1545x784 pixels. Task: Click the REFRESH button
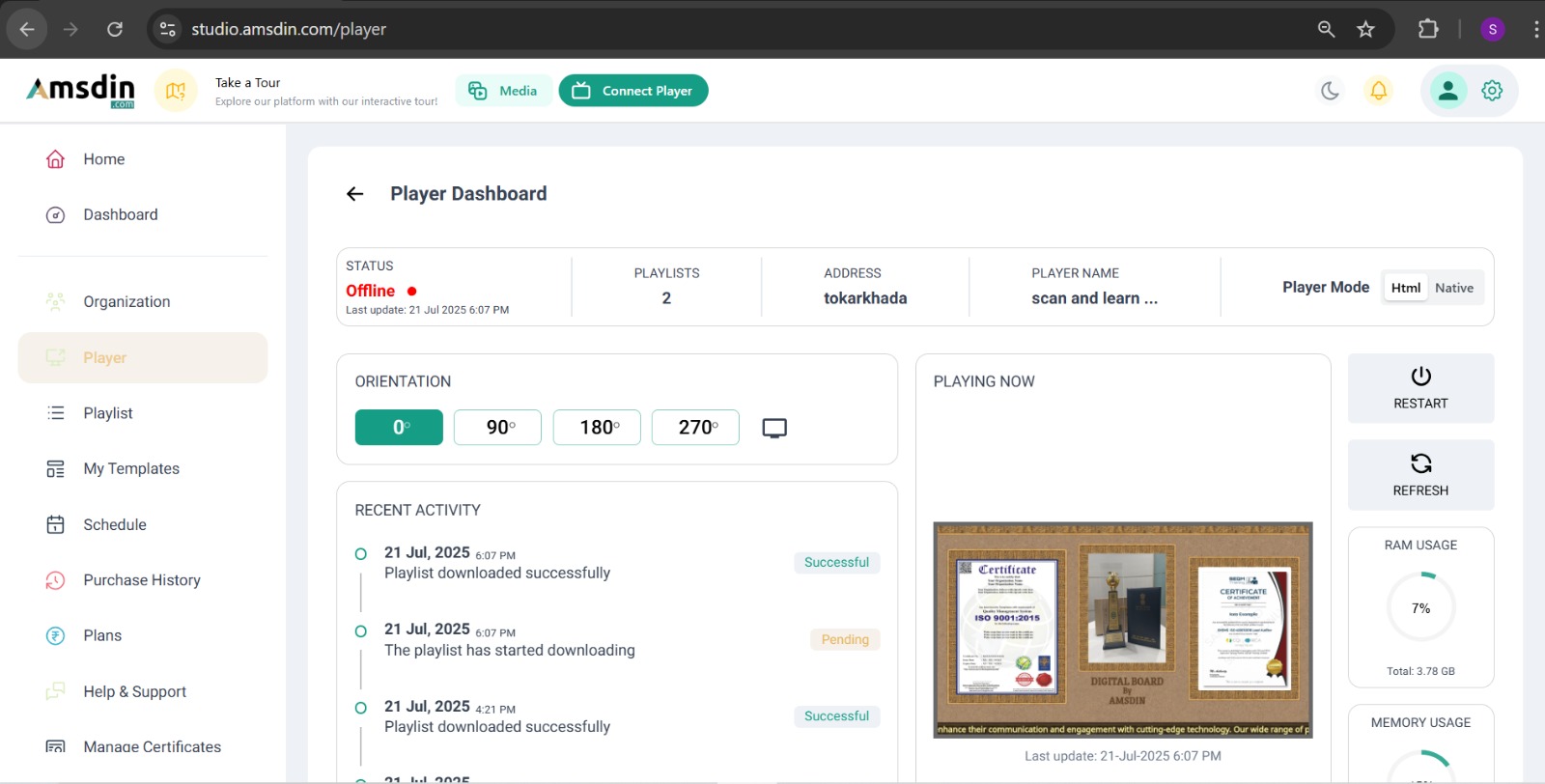pyautogui.click(x=1420, y=475)
